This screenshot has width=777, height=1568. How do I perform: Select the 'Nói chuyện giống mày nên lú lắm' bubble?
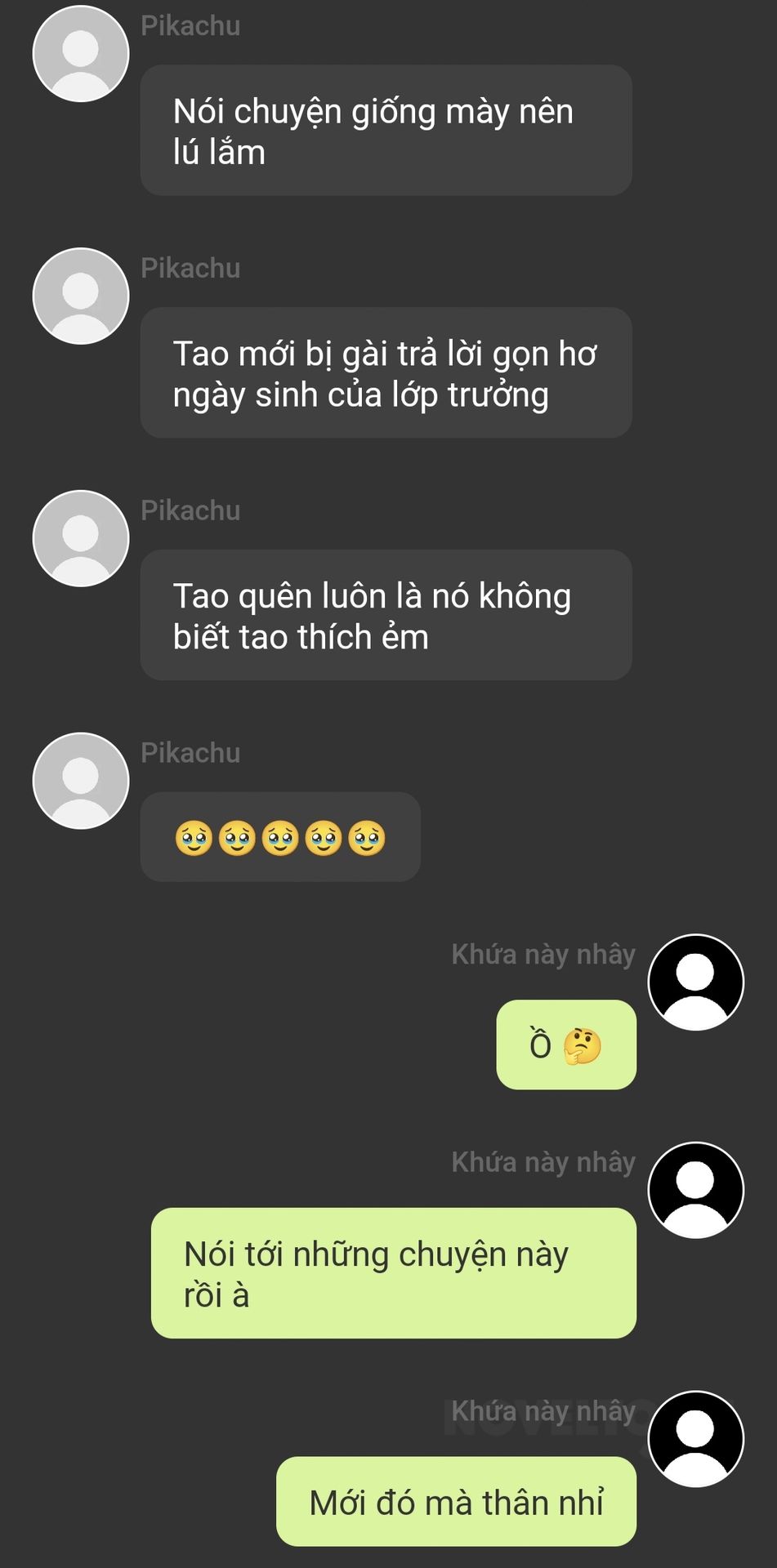click(386, 131)
